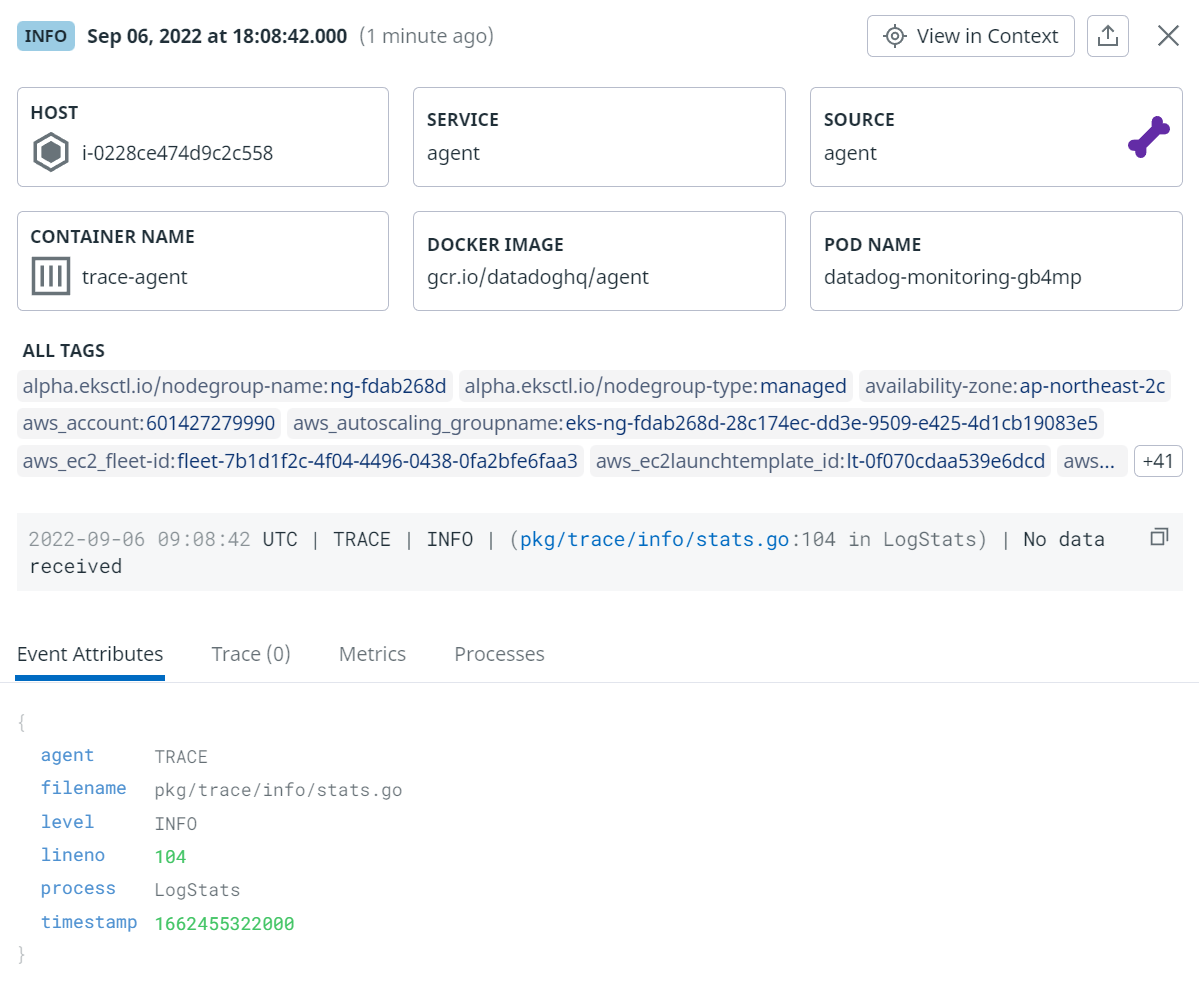The width and height of the screenshot is (1199, 991).
Task: Click the ALL TAGS section heading
Action: pos(63,351)
